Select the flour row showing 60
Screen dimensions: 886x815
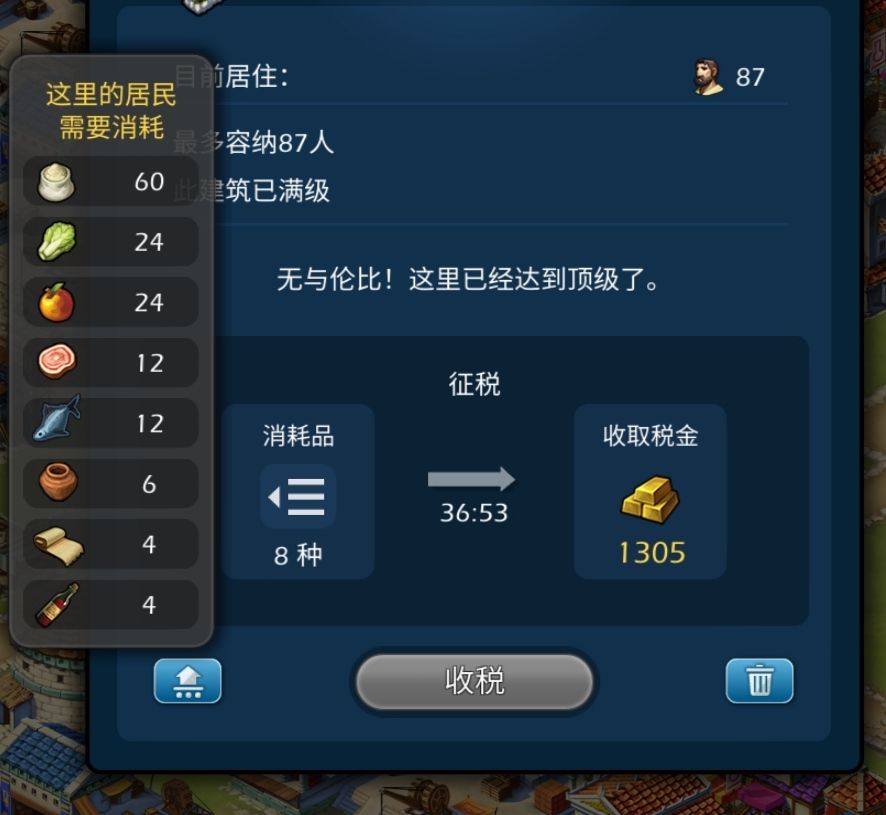(111, 181)
